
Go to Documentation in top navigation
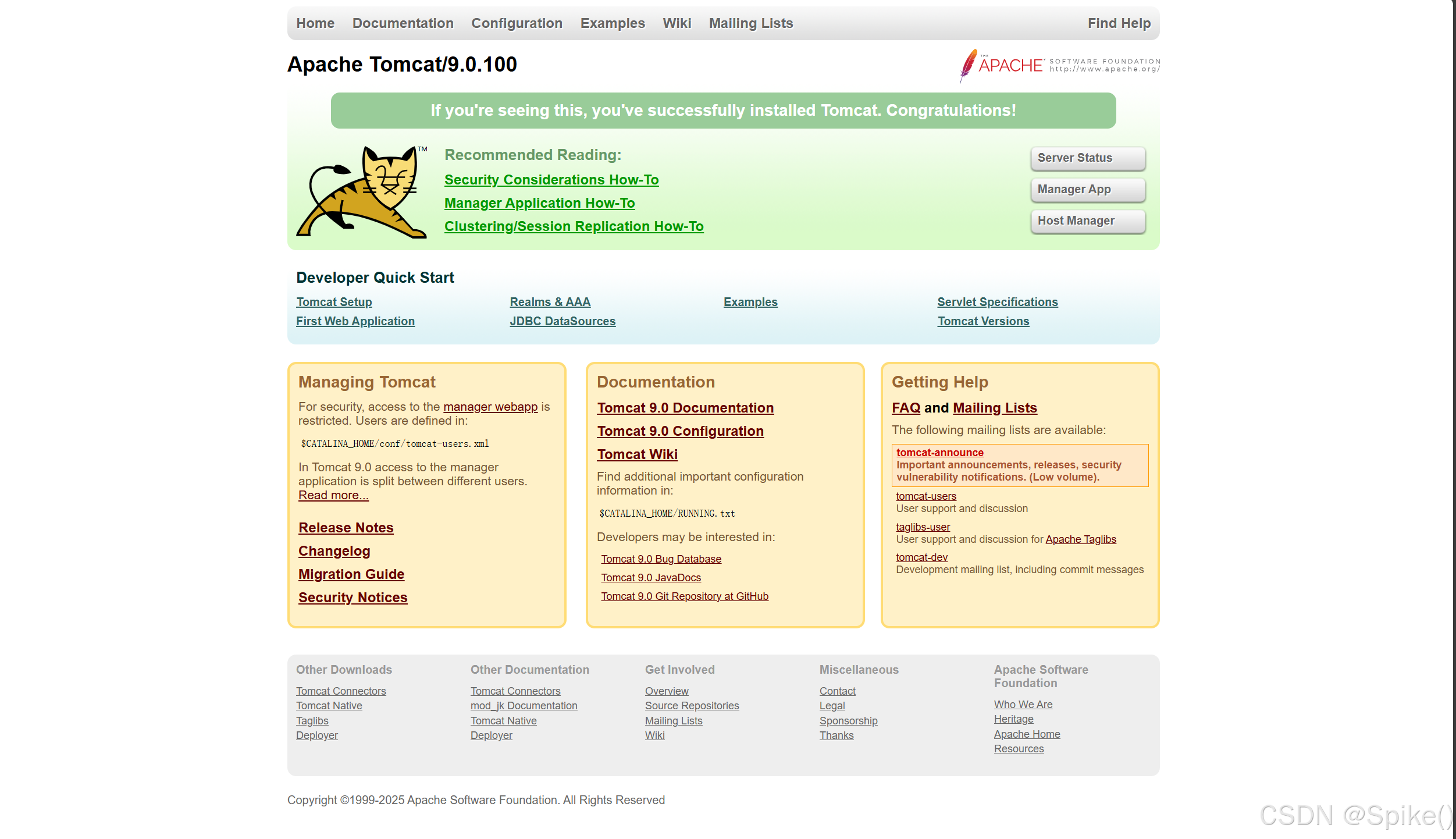[x=403, y=23]
